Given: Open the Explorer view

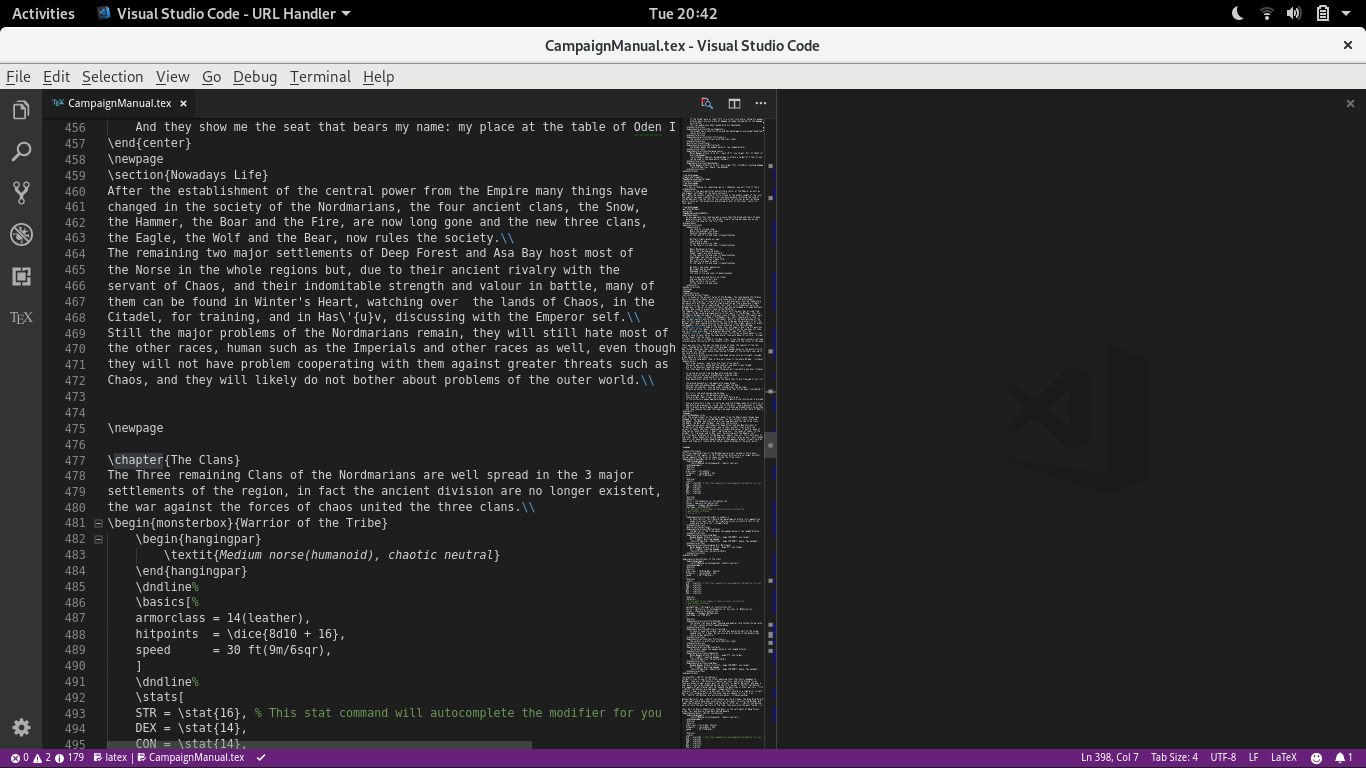Looking at the screenshot, I should point(20,109).
